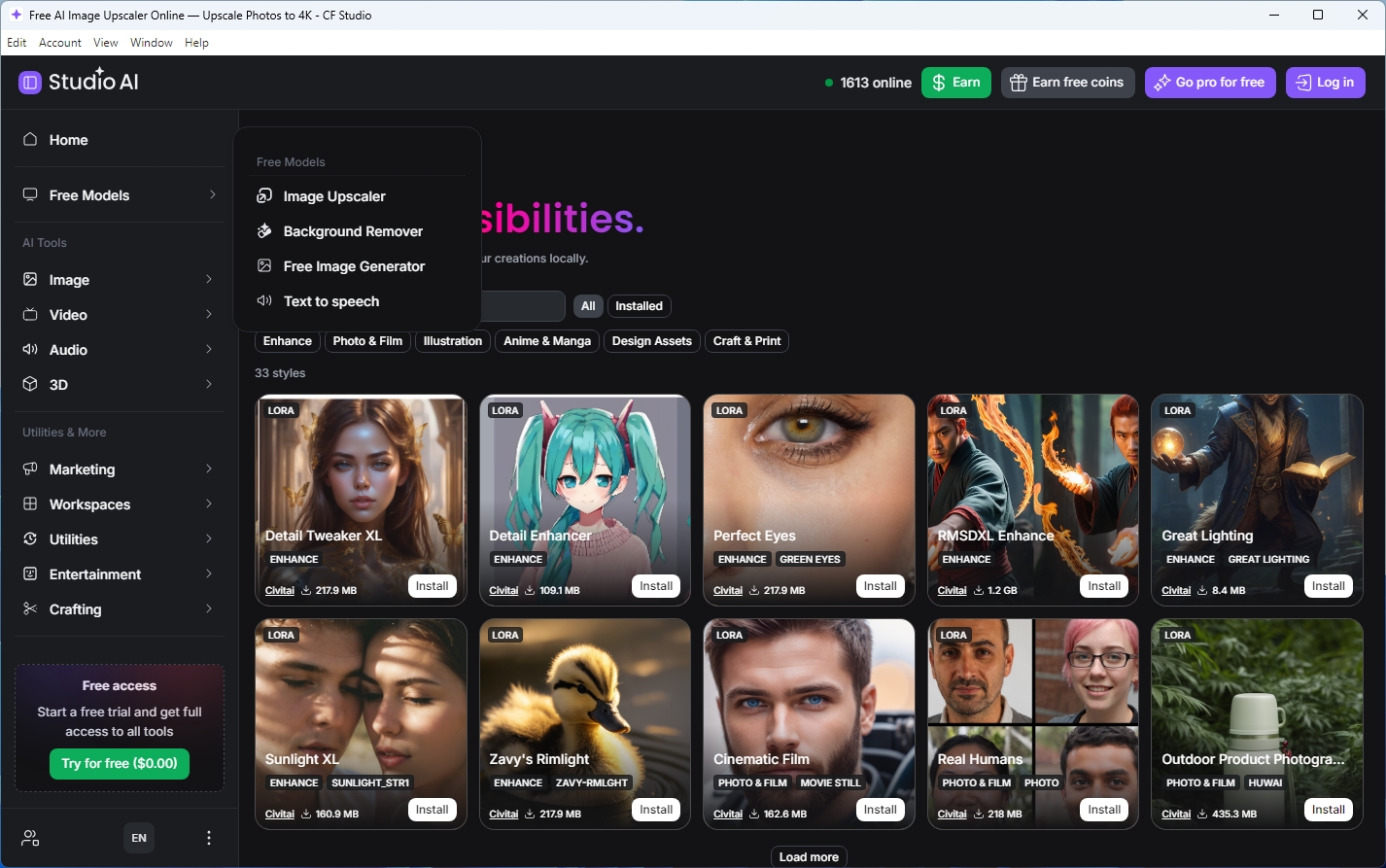Filter styles by Illustration
Image resolution: width=1386 pixels, height=868 pixels.
(453, 341)
